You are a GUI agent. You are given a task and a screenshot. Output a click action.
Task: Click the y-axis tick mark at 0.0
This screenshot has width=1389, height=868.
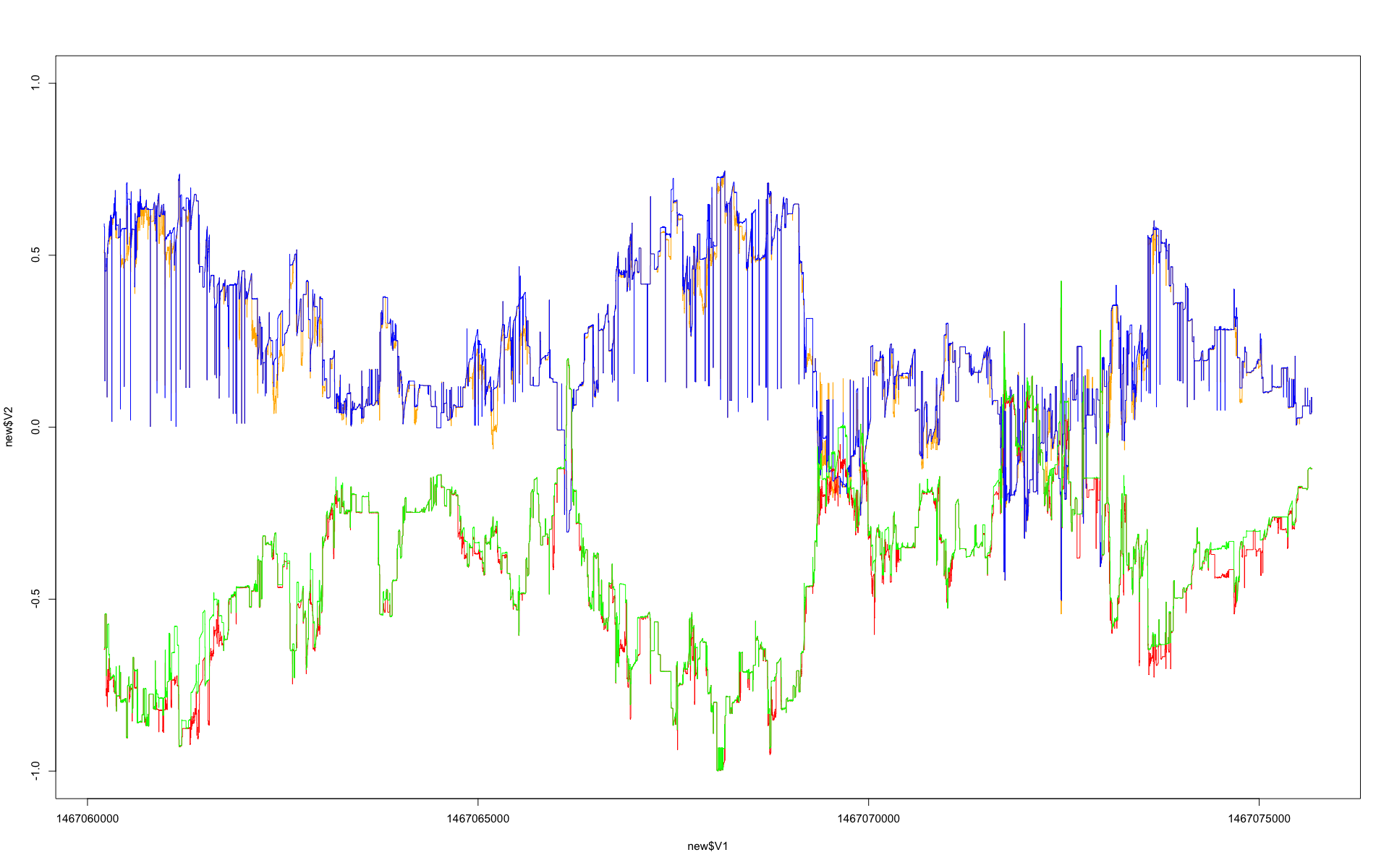pyautogui.click(x=52, y=427)
